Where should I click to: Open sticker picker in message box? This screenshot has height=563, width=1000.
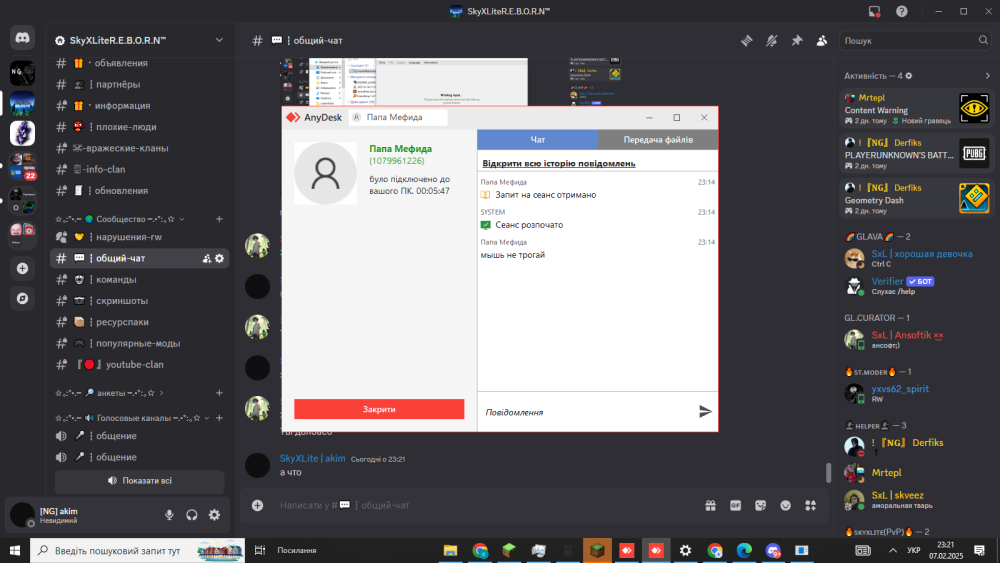[x=760, y=505]
